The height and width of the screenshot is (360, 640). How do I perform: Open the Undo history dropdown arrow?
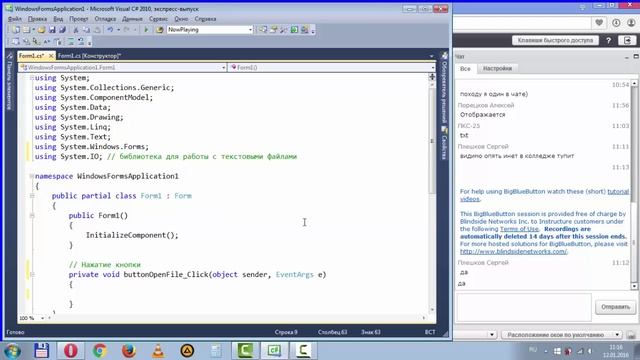point(118,30)
